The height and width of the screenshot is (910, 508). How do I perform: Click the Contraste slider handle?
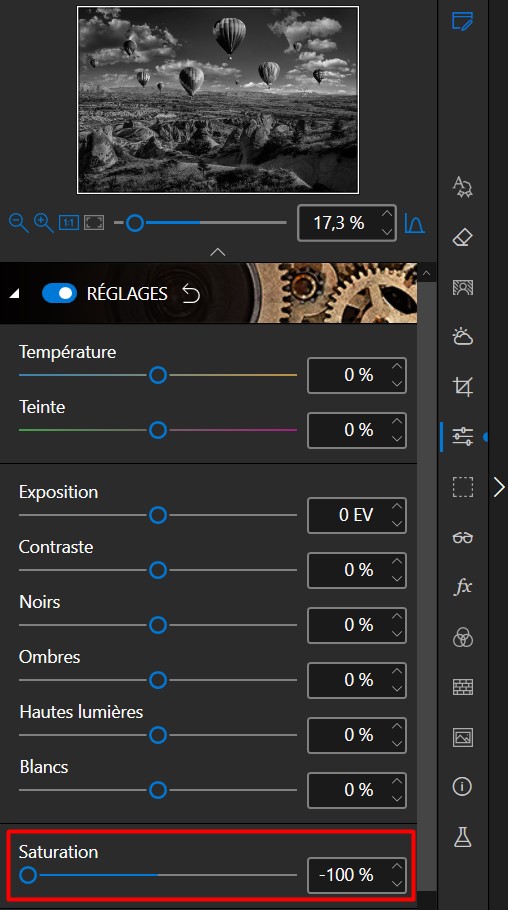[158, 570]
